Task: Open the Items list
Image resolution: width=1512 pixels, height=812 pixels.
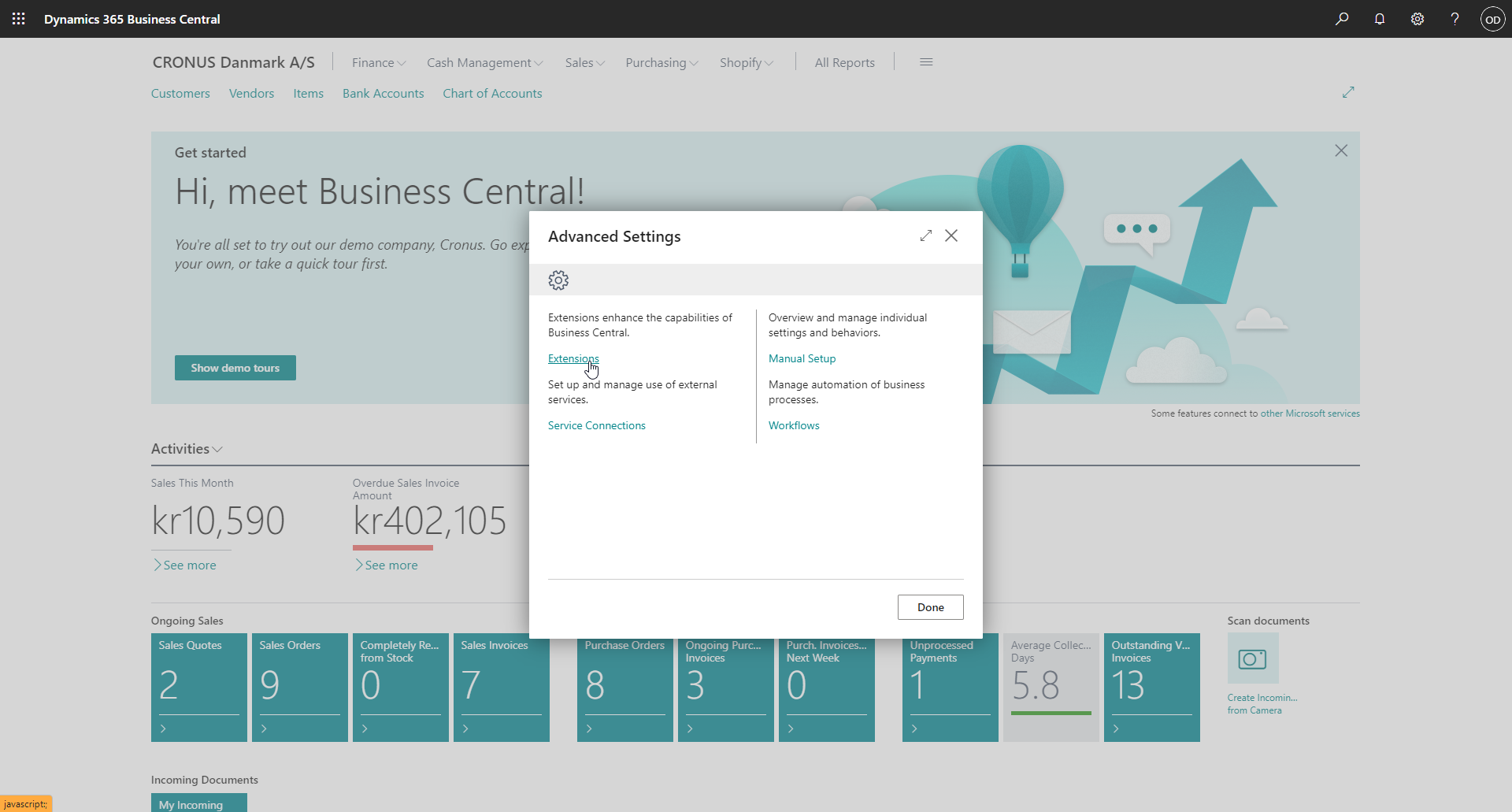Action: (x=308, y=93)
